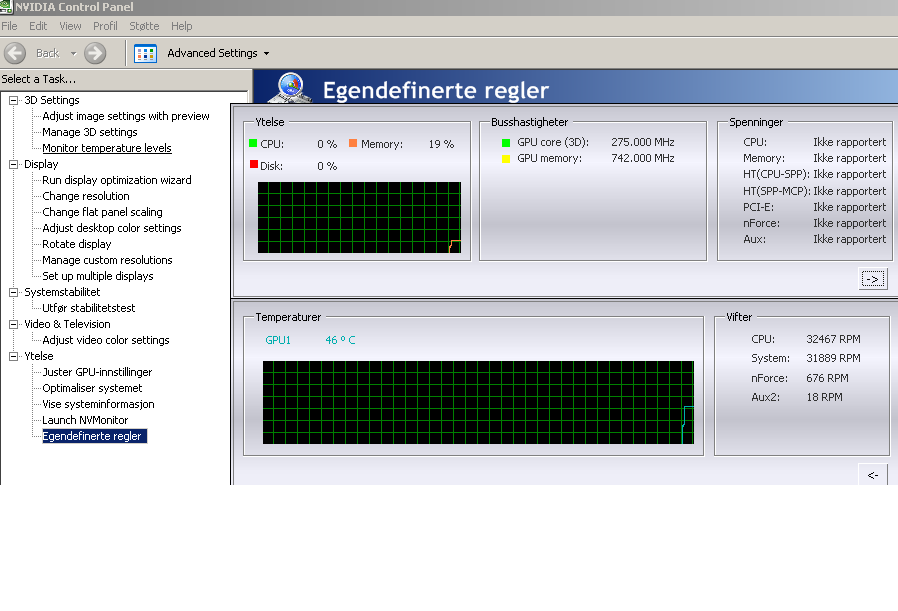Viewport: 898px width, 611px height.
Task: Select Adjust image settings with preview
Action: point(126,116)
